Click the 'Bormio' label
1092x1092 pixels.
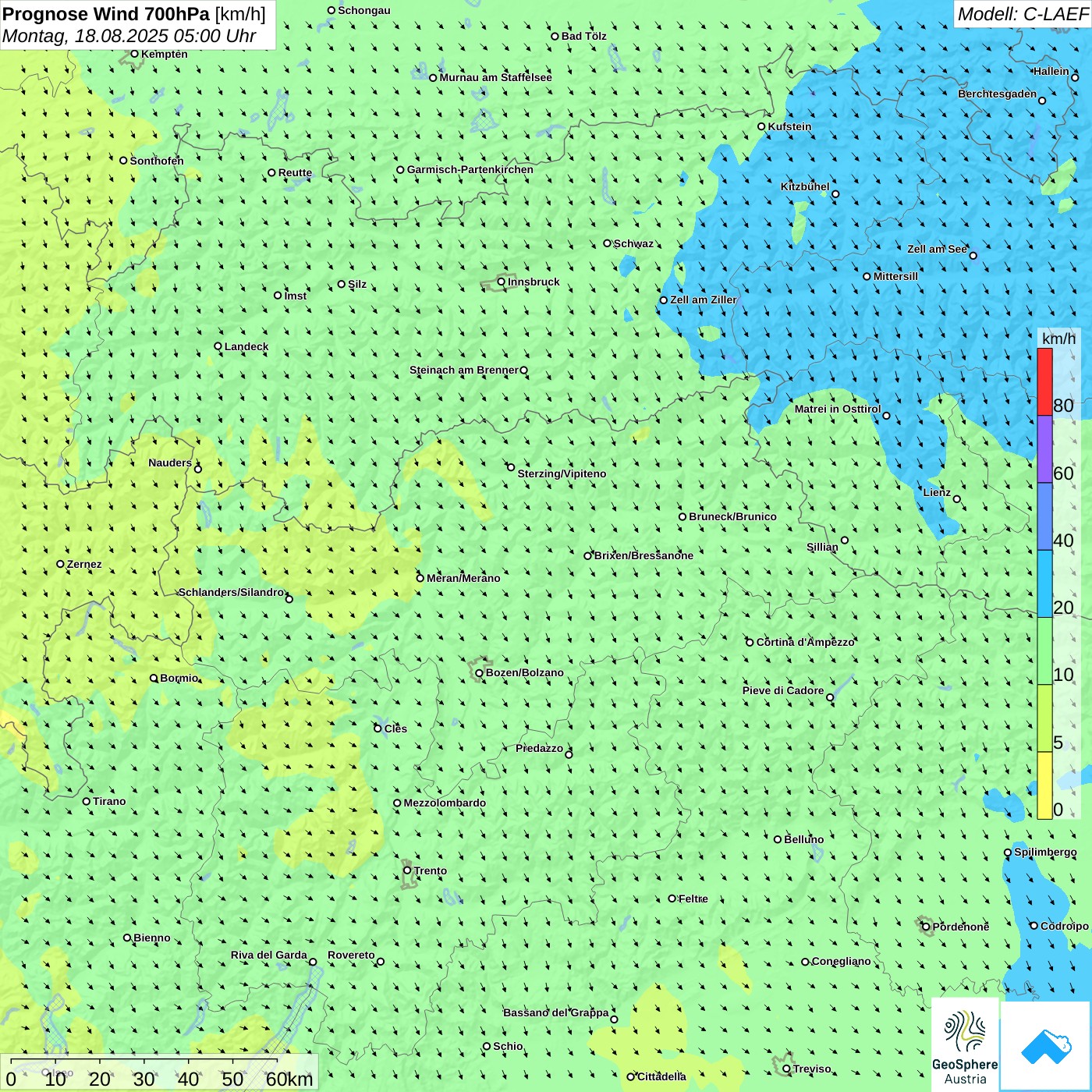pyautogui.click(x=179, y=678)
